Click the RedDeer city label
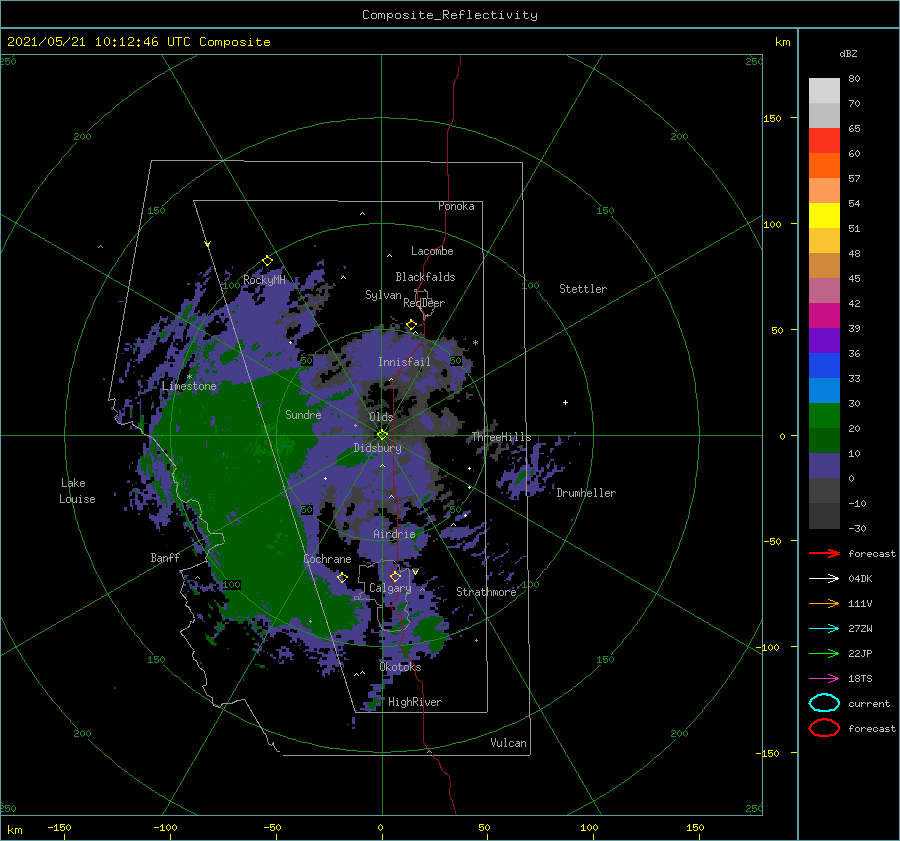 424,303
